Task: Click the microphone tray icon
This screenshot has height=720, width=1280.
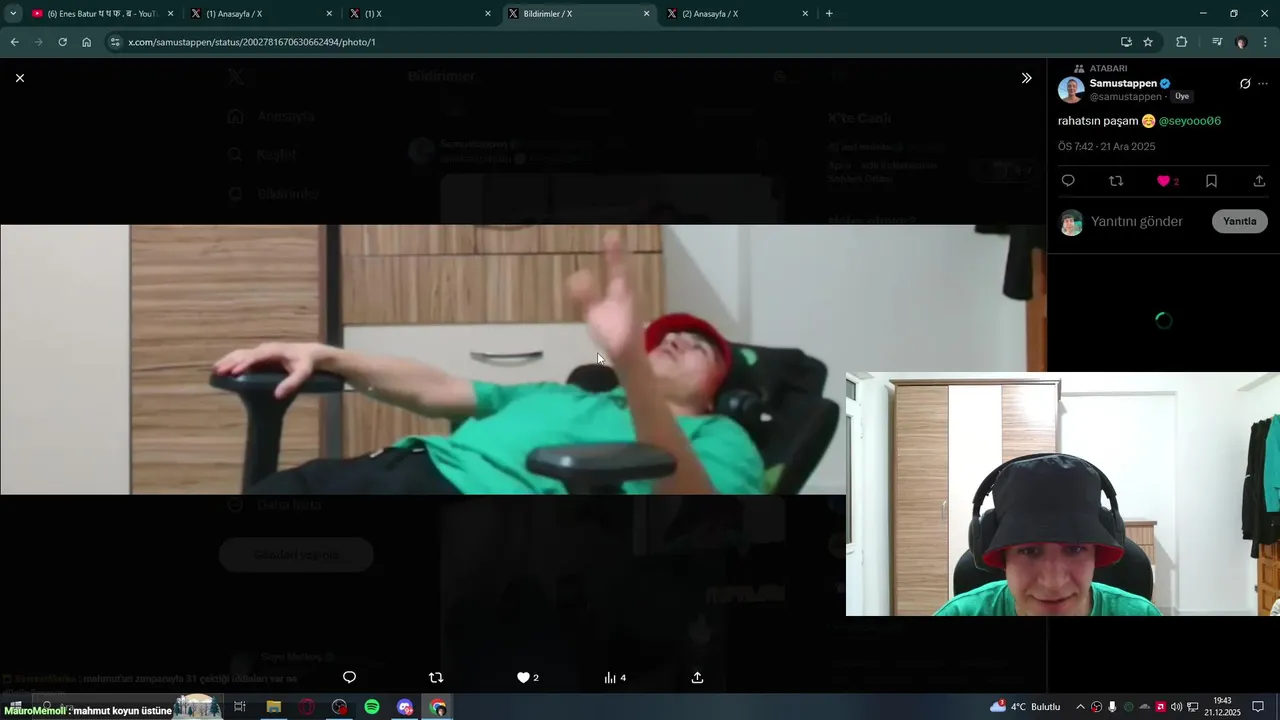Action: [1112, 707]
